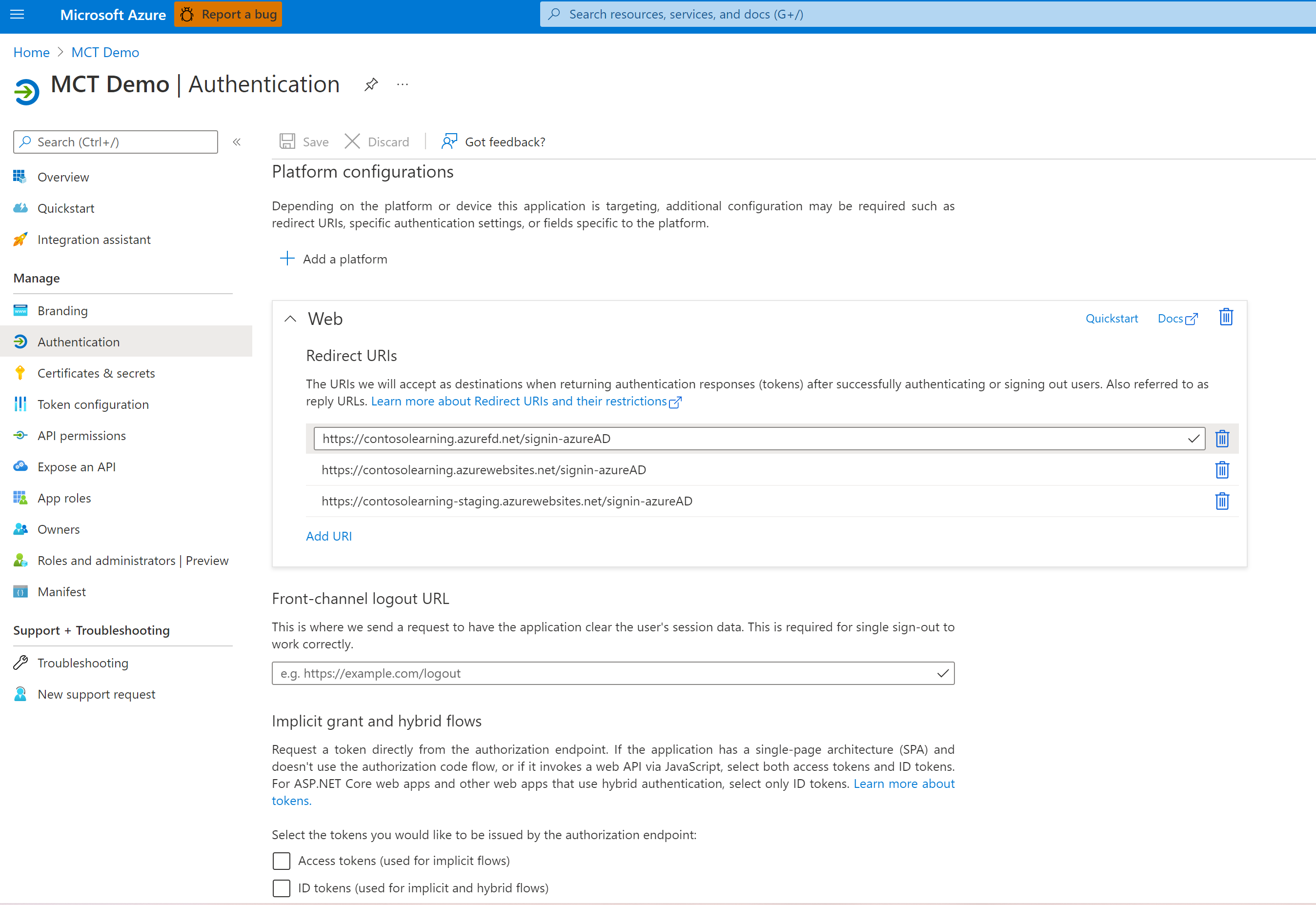Click the Manifest sidebar icon
Image resolution: width=1316 pixels, height=905 pixels.
click(x=20, y=591)
